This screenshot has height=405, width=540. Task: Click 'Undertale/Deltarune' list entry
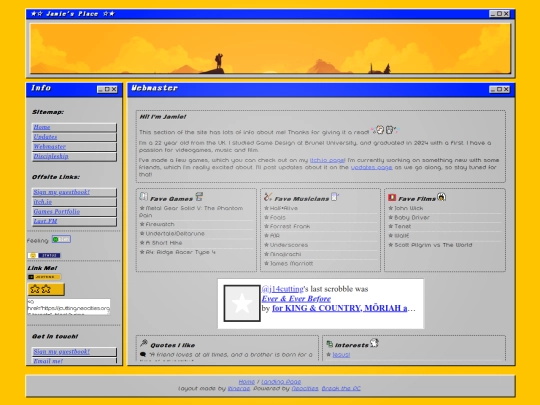(x=175, y=233)
